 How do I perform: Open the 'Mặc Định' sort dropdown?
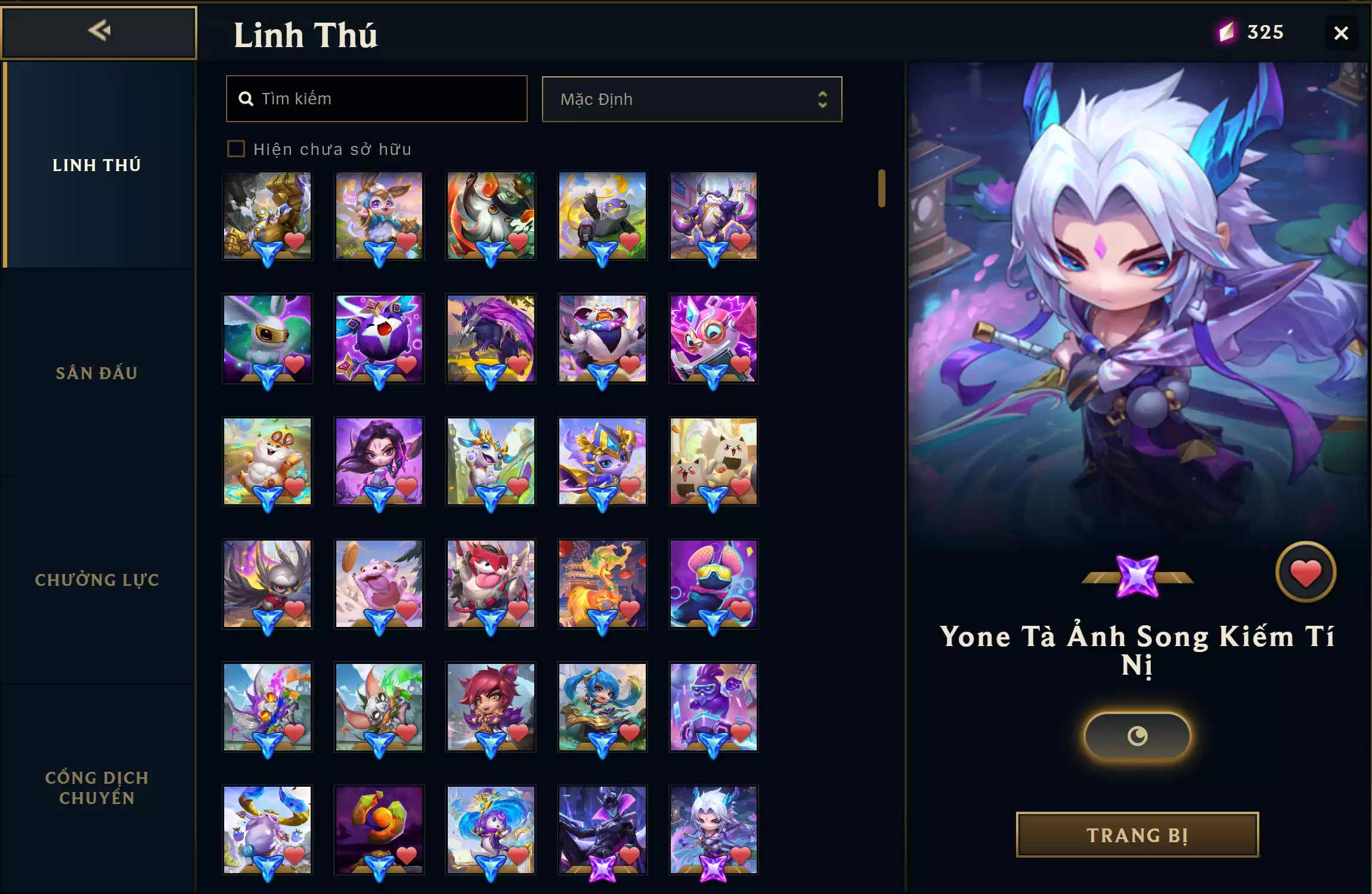click(x=692, y=99)
